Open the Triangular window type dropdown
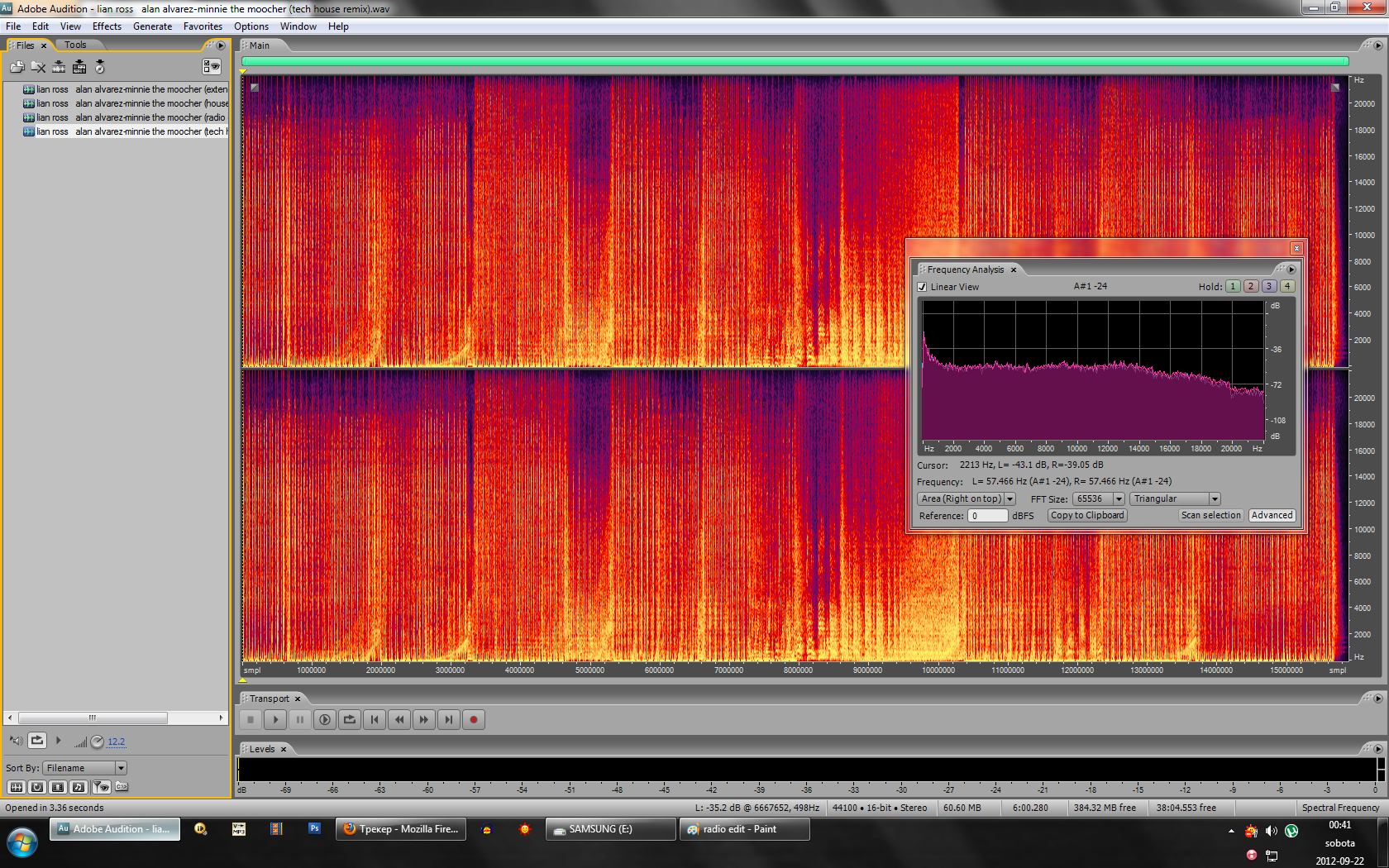This screenshot has height=868, width=1389. tap(1215, 499)
